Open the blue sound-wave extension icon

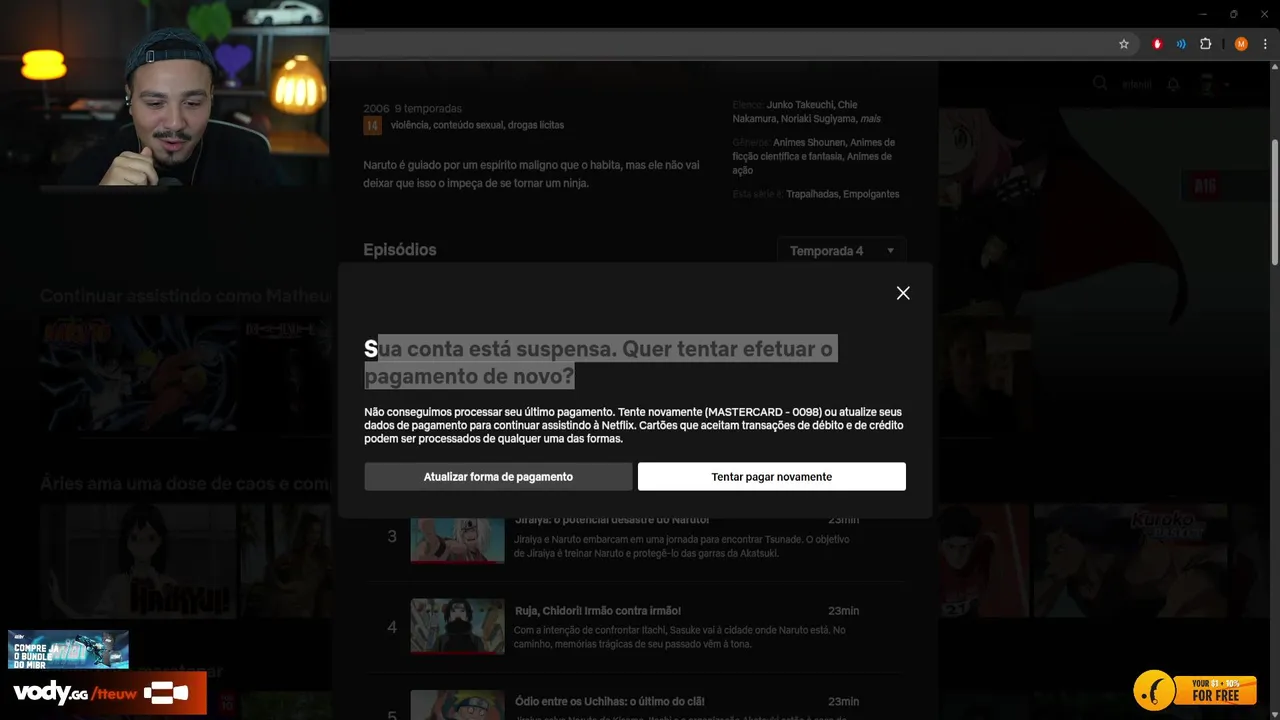[1181, 44]
